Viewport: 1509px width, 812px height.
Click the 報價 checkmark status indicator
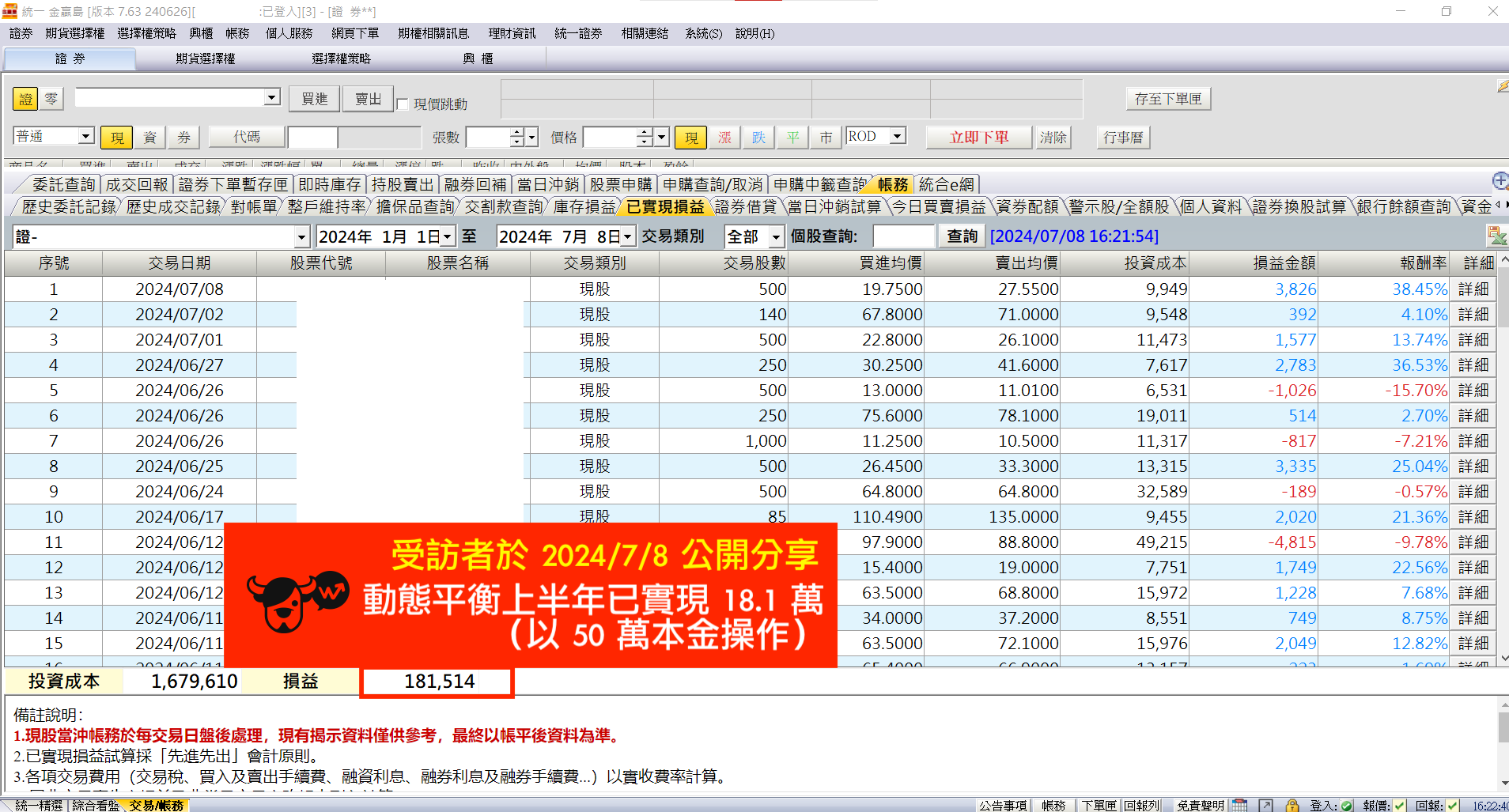(x=1400, y=806)
